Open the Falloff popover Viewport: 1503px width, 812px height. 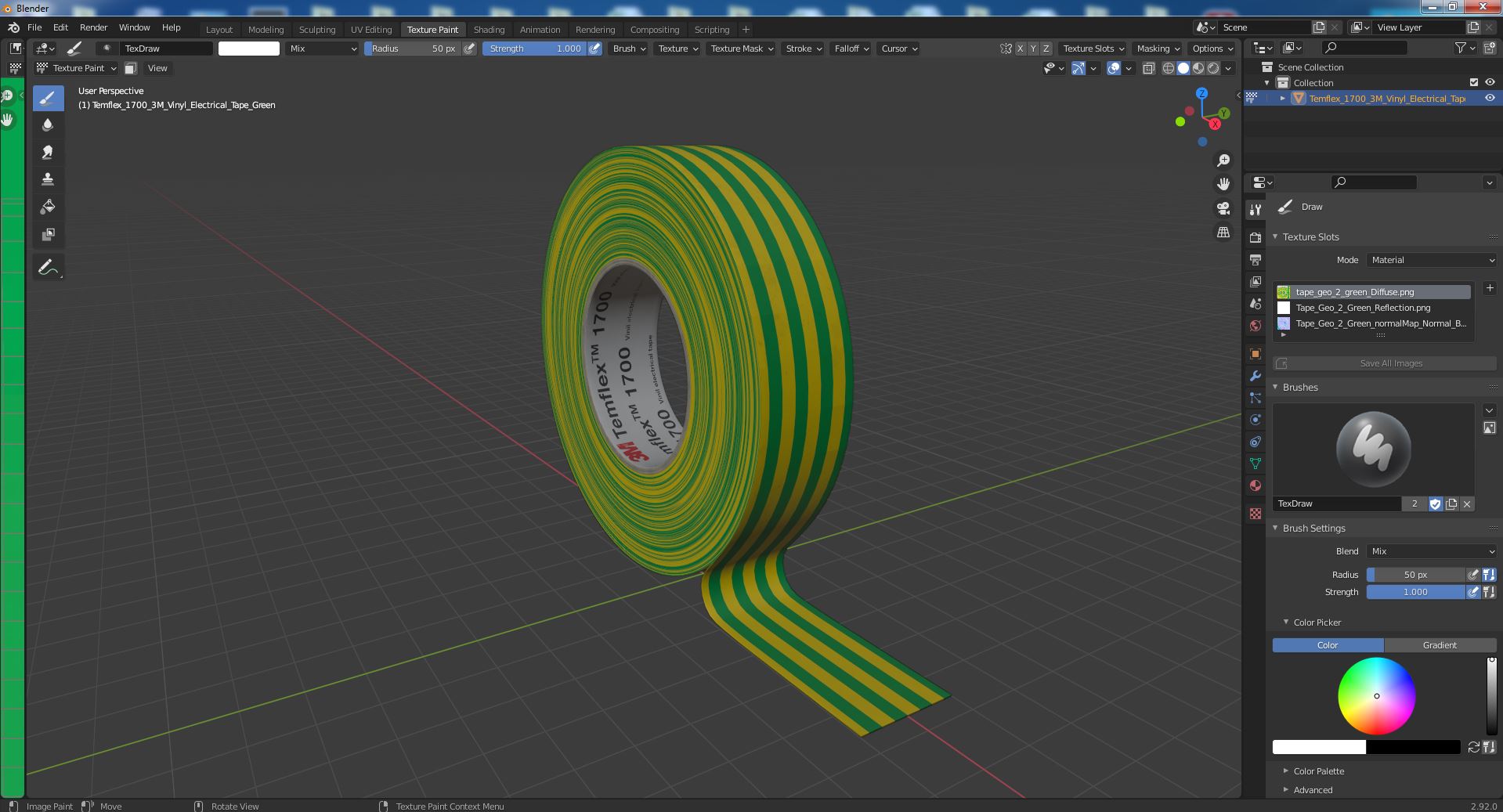(x=851, y=49)
